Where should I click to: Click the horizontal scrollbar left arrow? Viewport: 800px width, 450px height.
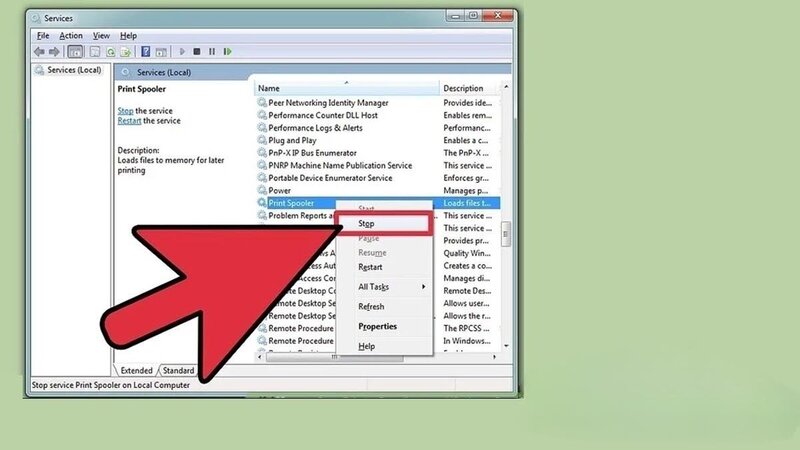(x=260, y=357)
